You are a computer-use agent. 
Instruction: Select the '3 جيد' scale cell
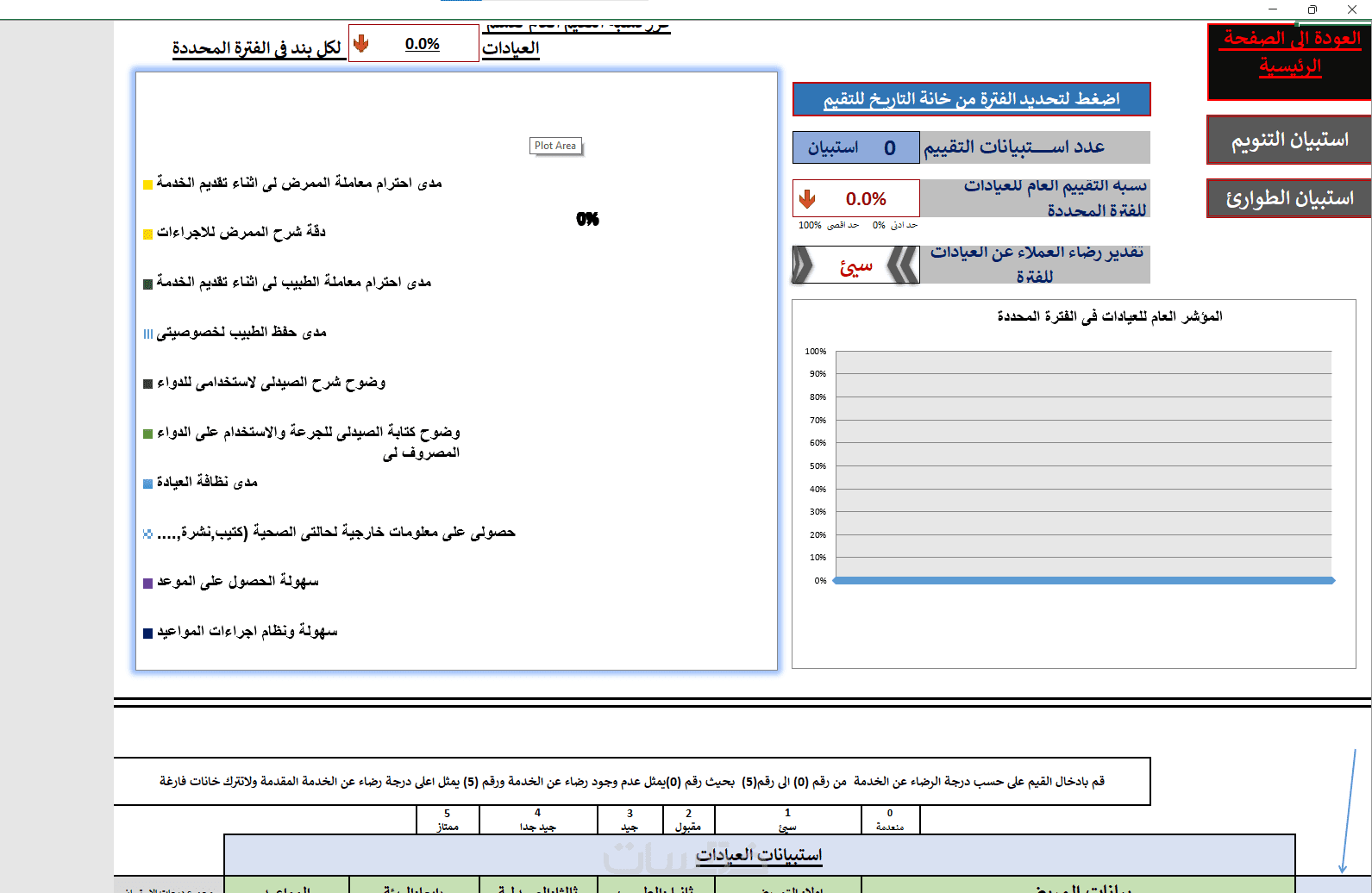coord(630,820)
